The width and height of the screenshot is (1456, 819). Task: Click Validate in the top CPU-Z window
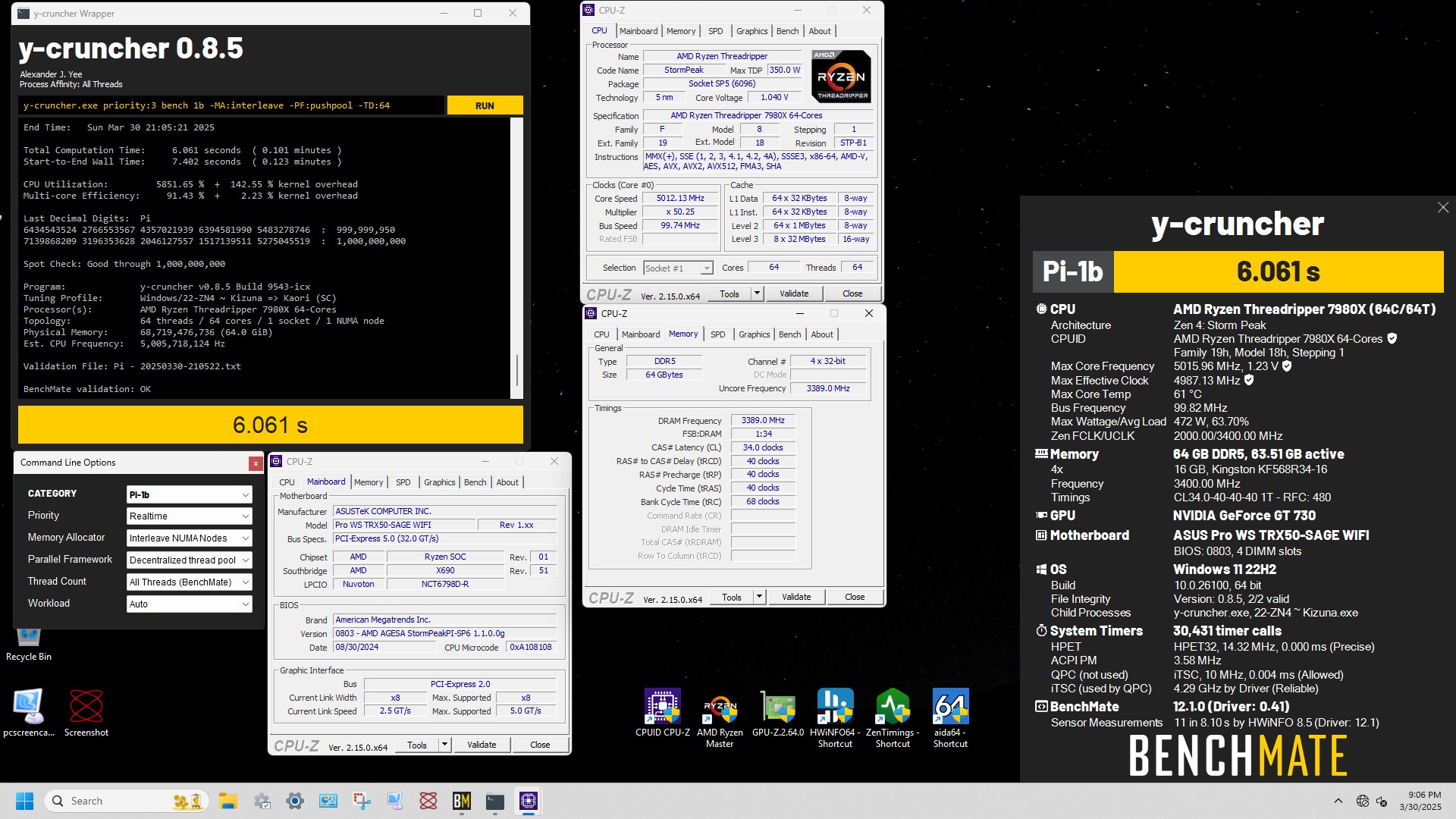click(x=794, y=293)
